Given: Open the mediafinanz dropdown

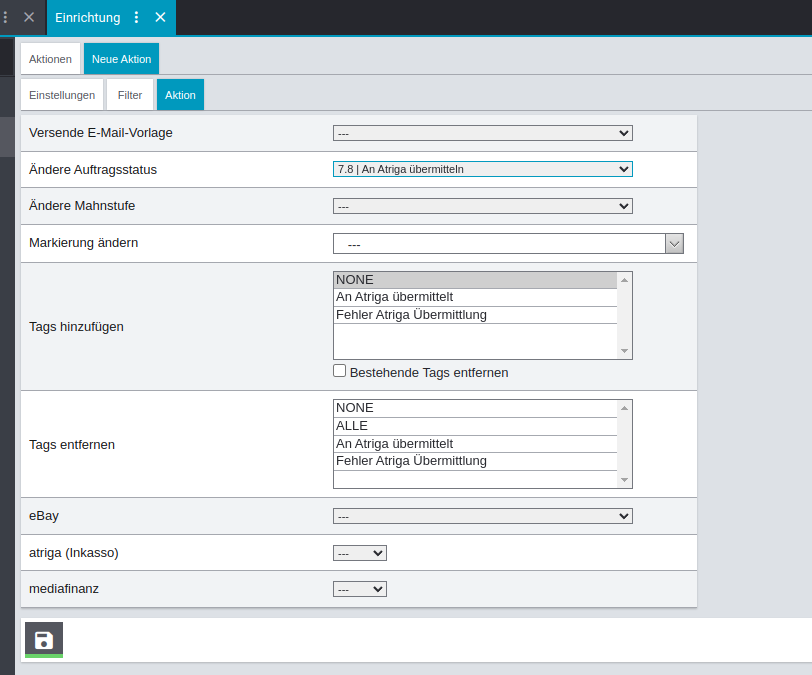Looking at the screenshot, I should click(360, 589).
